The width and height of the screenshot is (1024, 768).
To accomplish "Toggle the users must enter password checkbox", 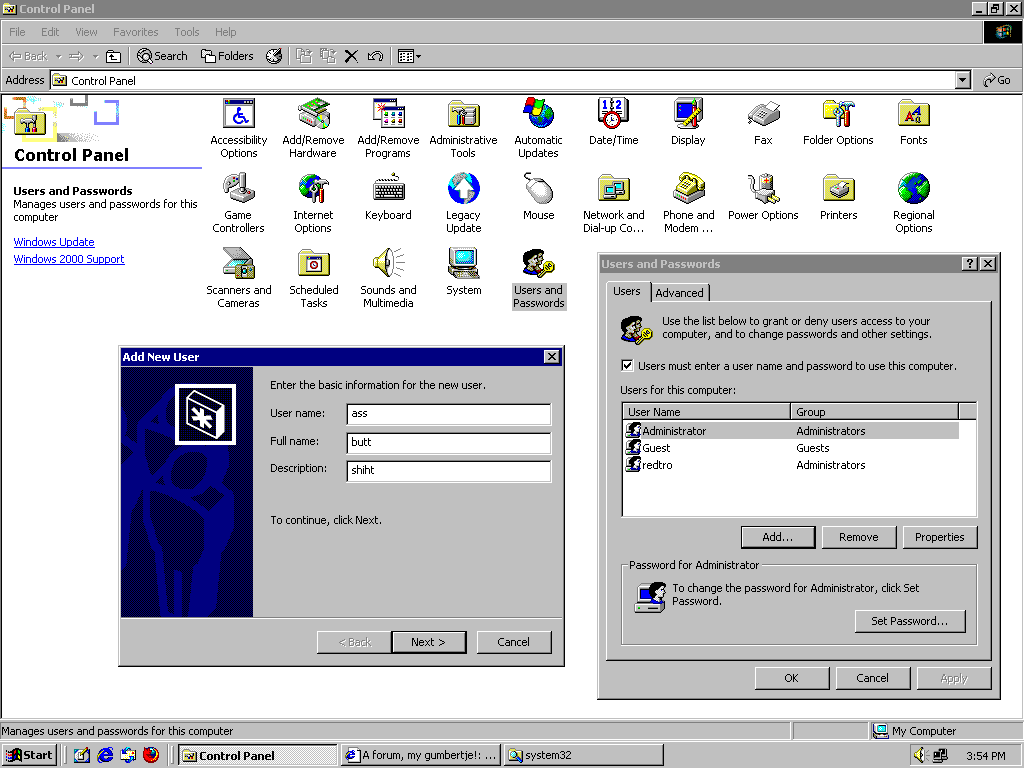I will pos(627,366).
